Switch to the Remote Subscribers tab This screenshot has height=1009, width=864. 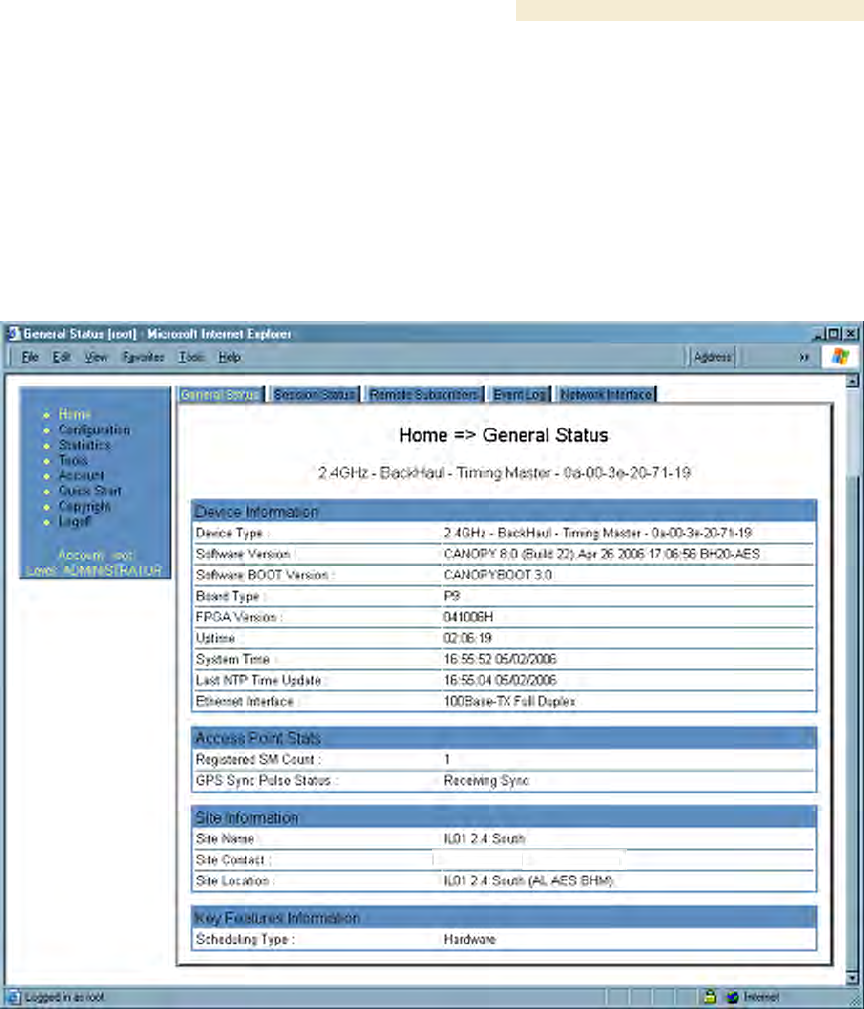tap(424, 394)
